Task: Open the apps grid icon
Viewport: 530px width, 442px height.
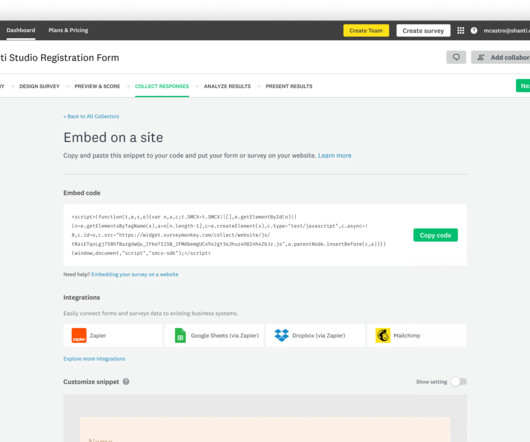Action: tap(460, 31)
